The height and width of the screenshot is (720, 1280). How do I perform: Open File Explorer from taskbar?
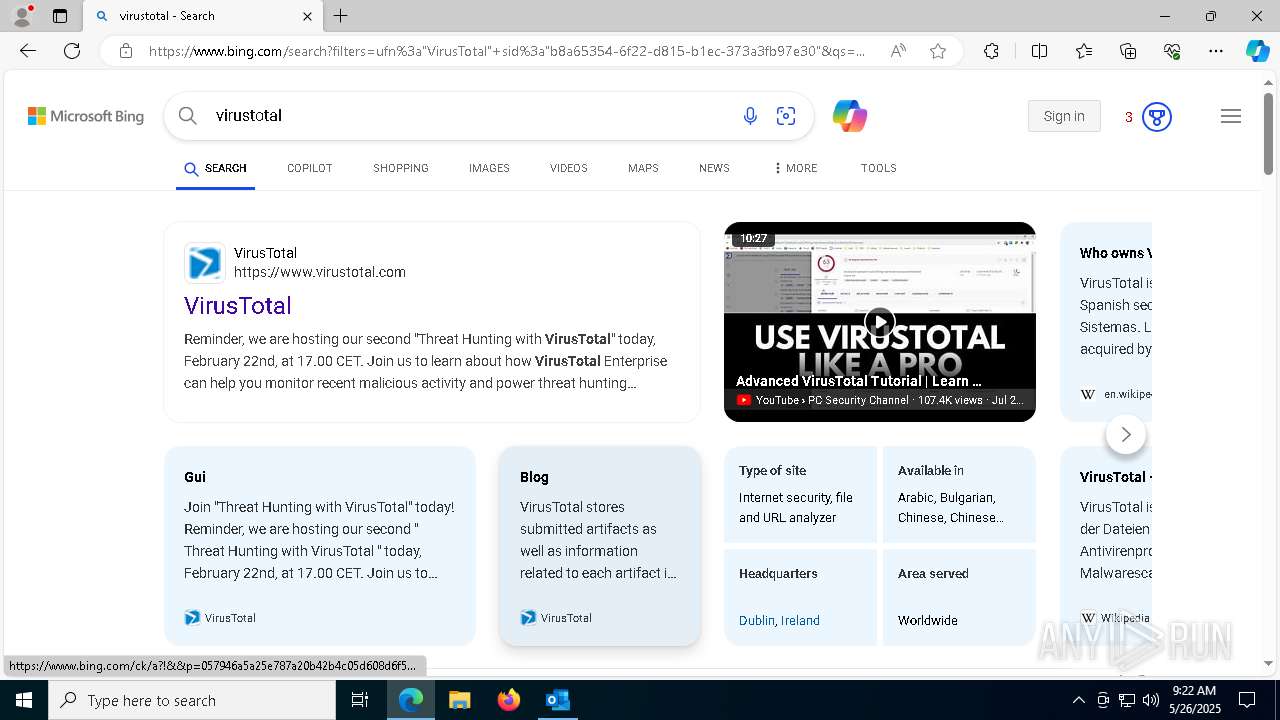coord(459,700)
